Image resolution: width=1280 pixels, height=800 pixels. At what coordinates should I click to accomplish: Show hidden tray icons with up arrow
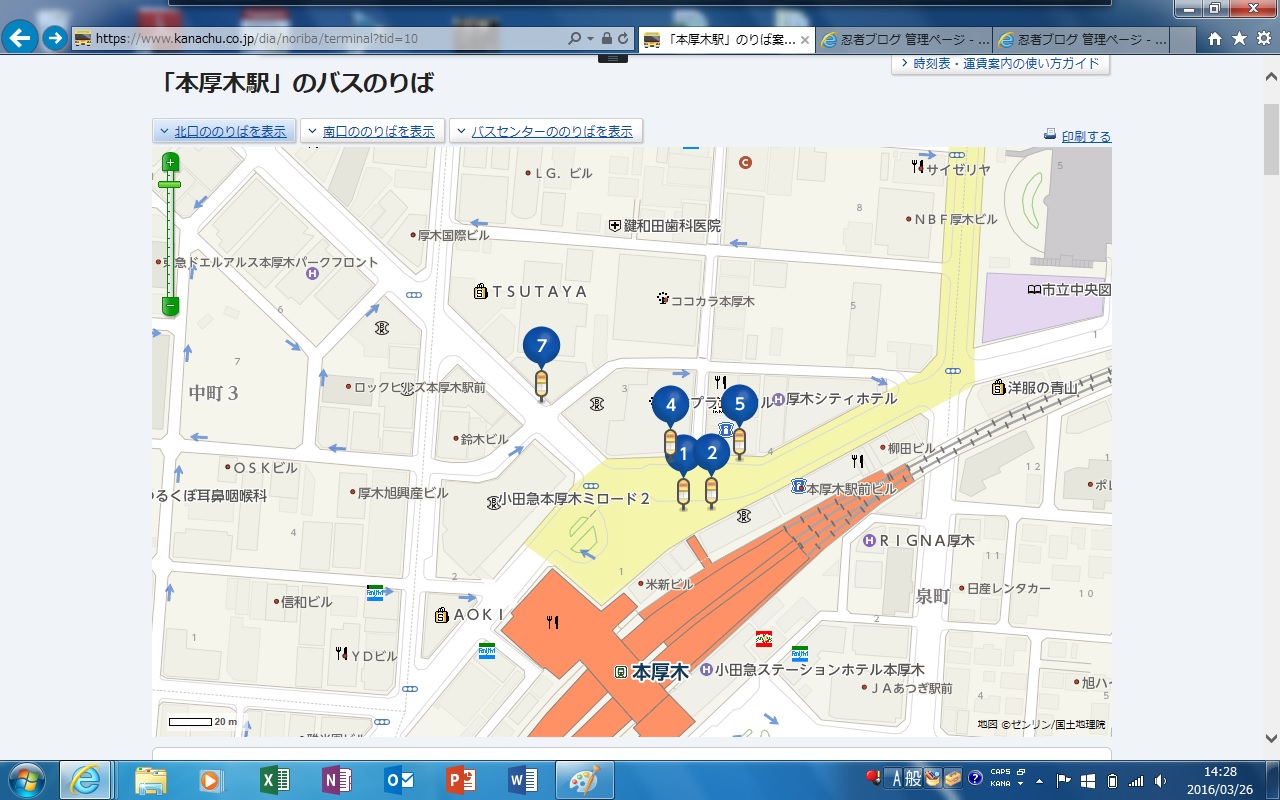(1039, 780)
